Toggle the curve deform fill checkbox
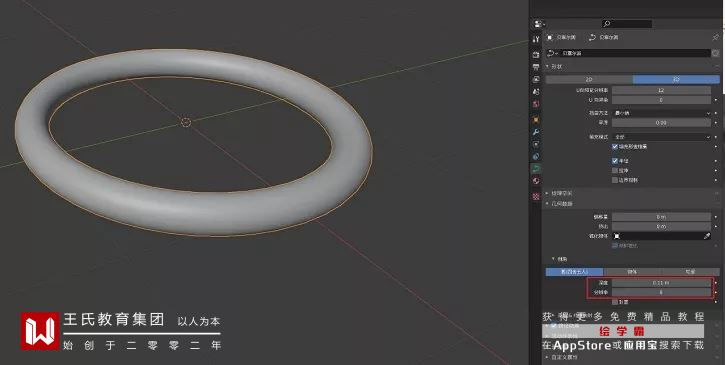This screenshot has height=365, width=725. 615,147
